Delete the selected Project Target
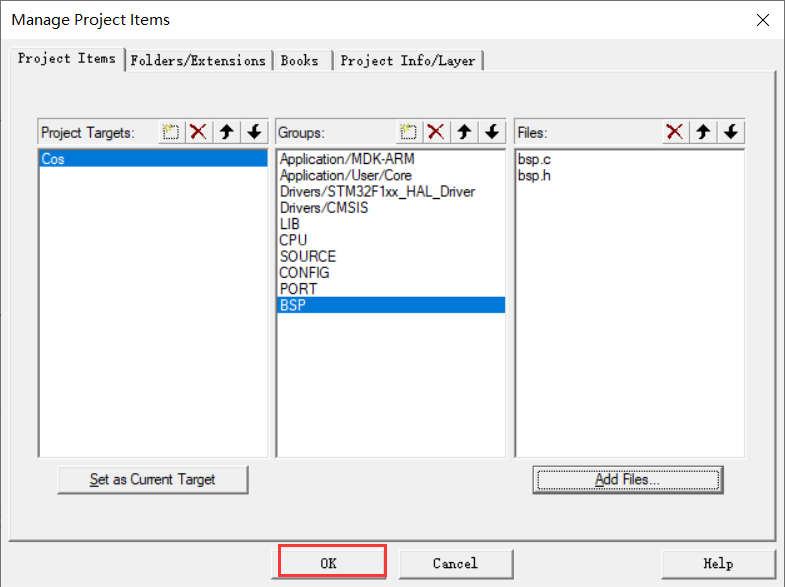The height and width of the screenshot is (587, 785). [x=199, y=132]
